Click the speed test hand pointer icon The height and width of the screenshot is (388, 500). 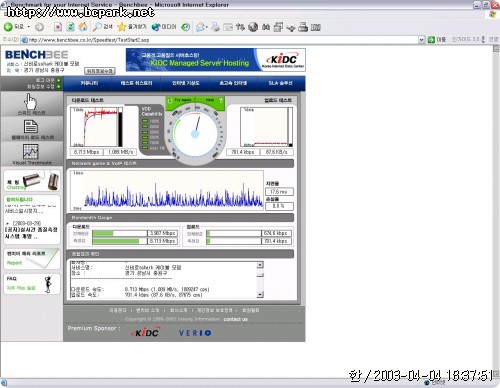pos(31,101)
